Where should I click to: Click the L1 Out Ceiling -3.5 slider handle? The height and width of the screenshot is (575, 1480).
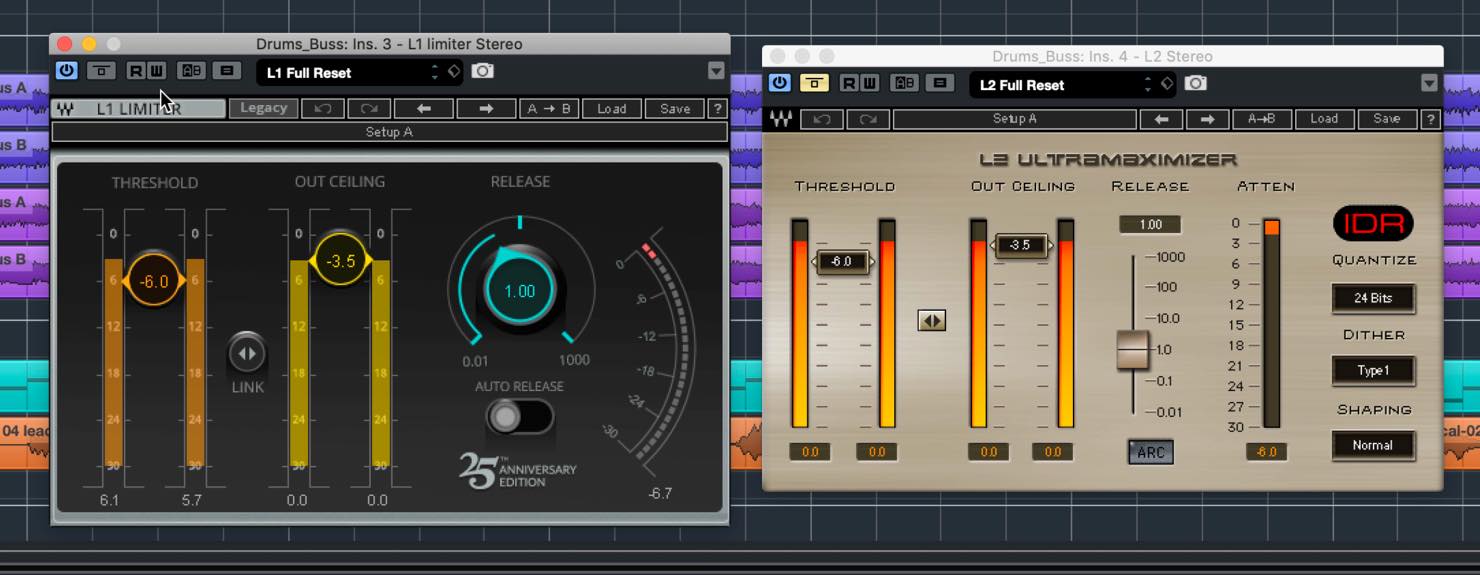[341, 261]
